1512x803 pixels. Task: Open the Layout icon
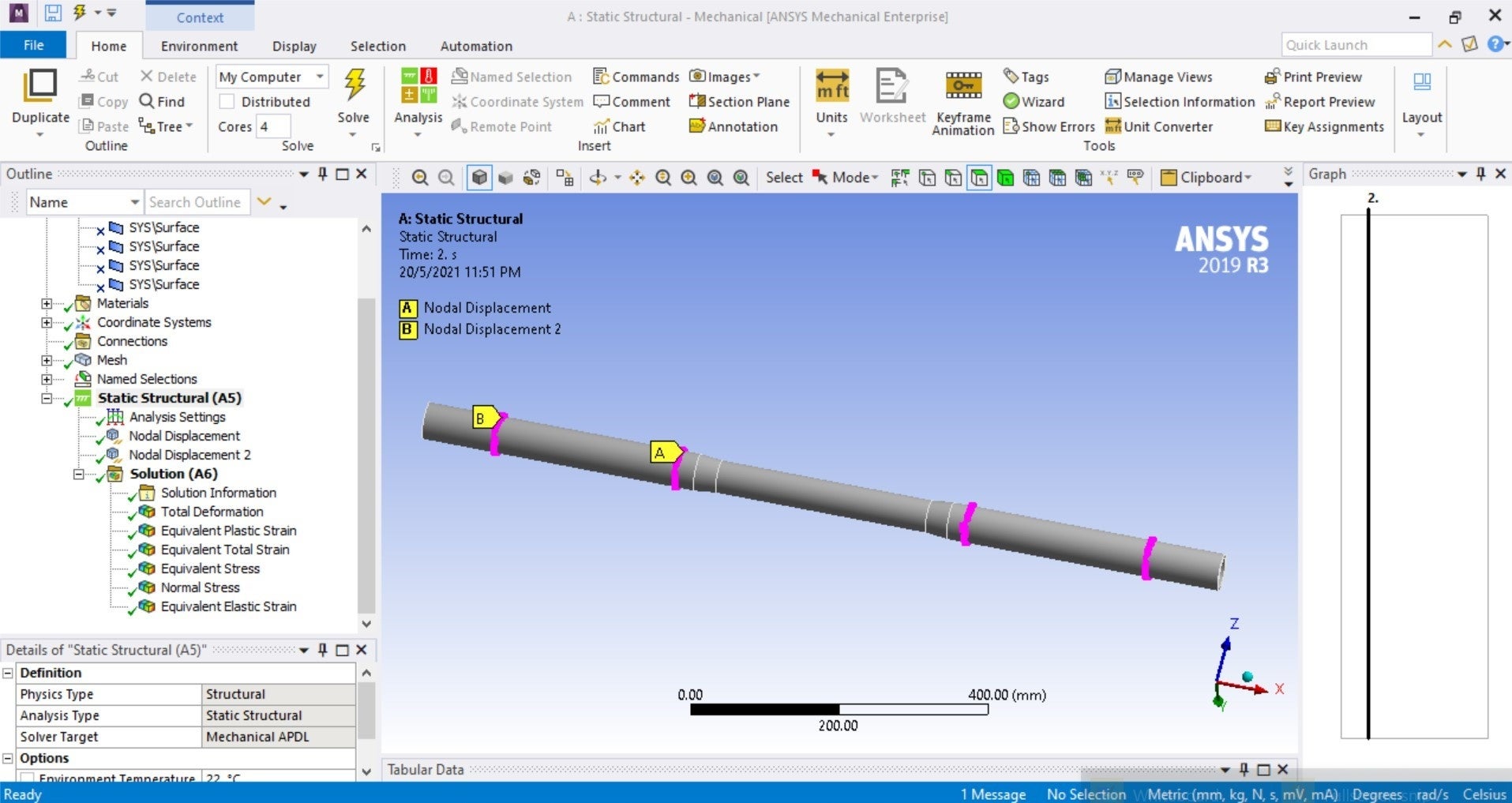click(x=1422, y=81)
